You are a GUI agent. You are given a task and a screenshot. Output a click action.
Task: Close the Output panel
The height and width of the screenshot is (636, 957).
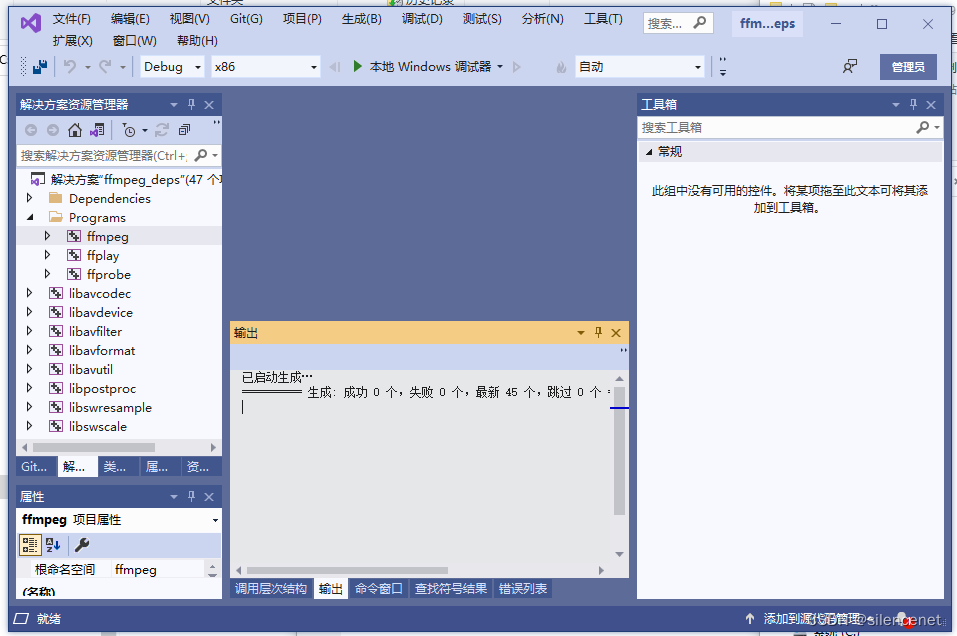click(x=616, y=333)
